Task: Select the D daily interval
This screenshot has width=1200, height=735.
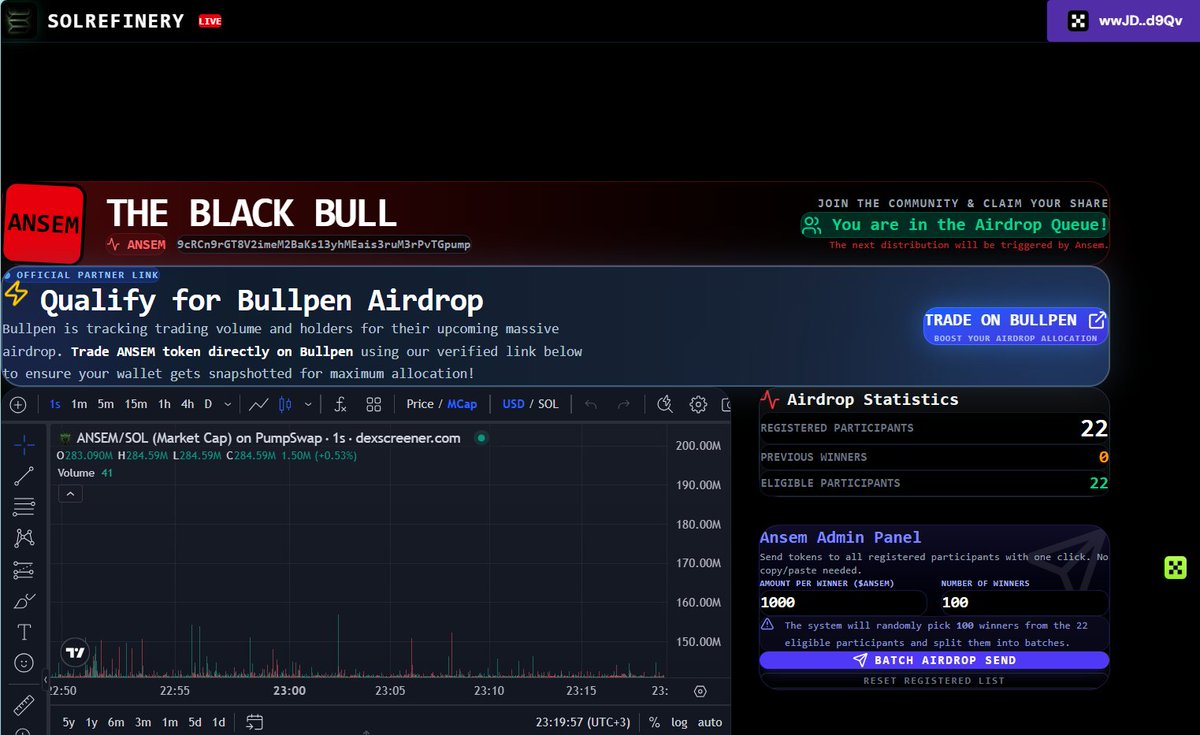Action: 208,404
